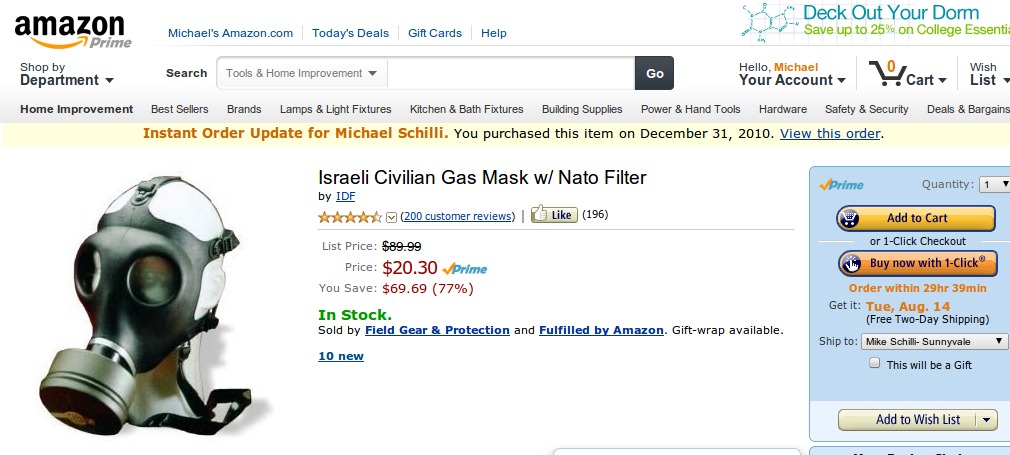The height and width of the screenshot is (455, 1010).
Task: Click the Prime badge beside the price
Action: tap(464, 268)
